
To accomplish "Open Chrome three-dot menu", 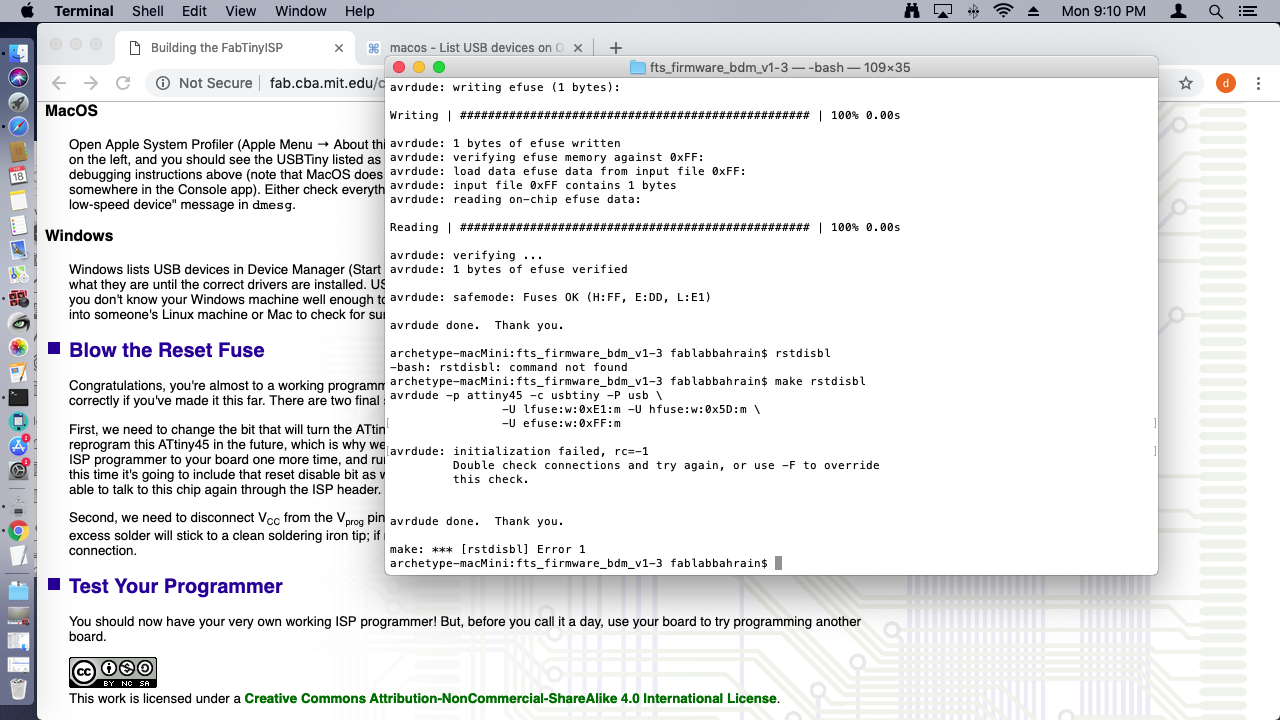I will (1260, 83).
